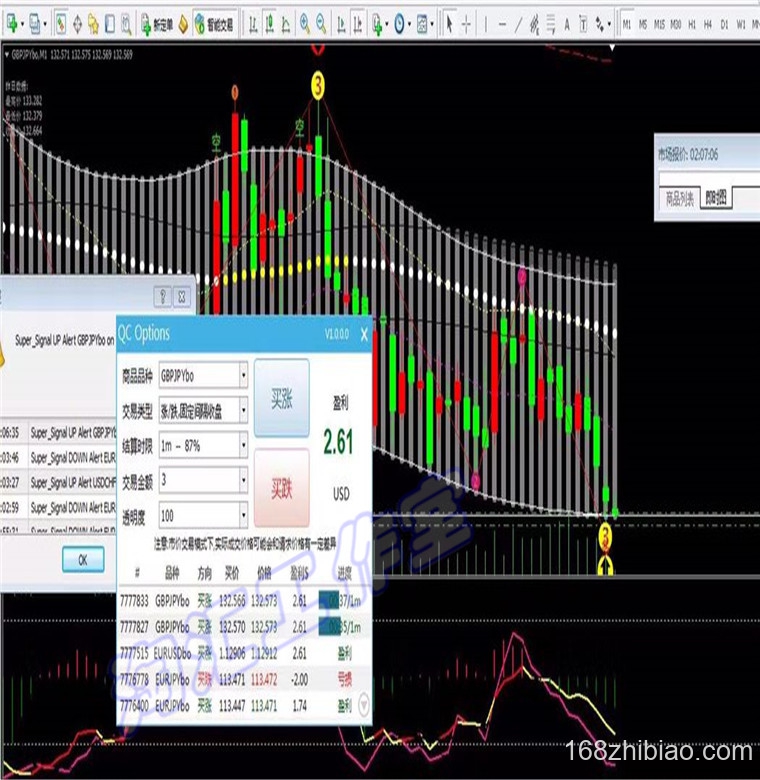Click the order list round scroll-down button
The height and width of the screenshot is (780, 760).
click(x=364, y=704)
